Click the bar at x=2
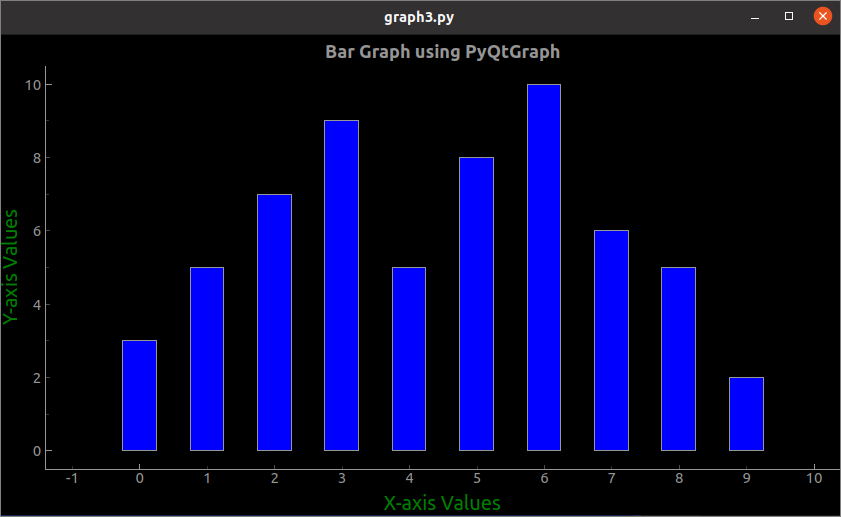Image resolution: width=841 pixels, height=517 pixels. coord(275,322)
